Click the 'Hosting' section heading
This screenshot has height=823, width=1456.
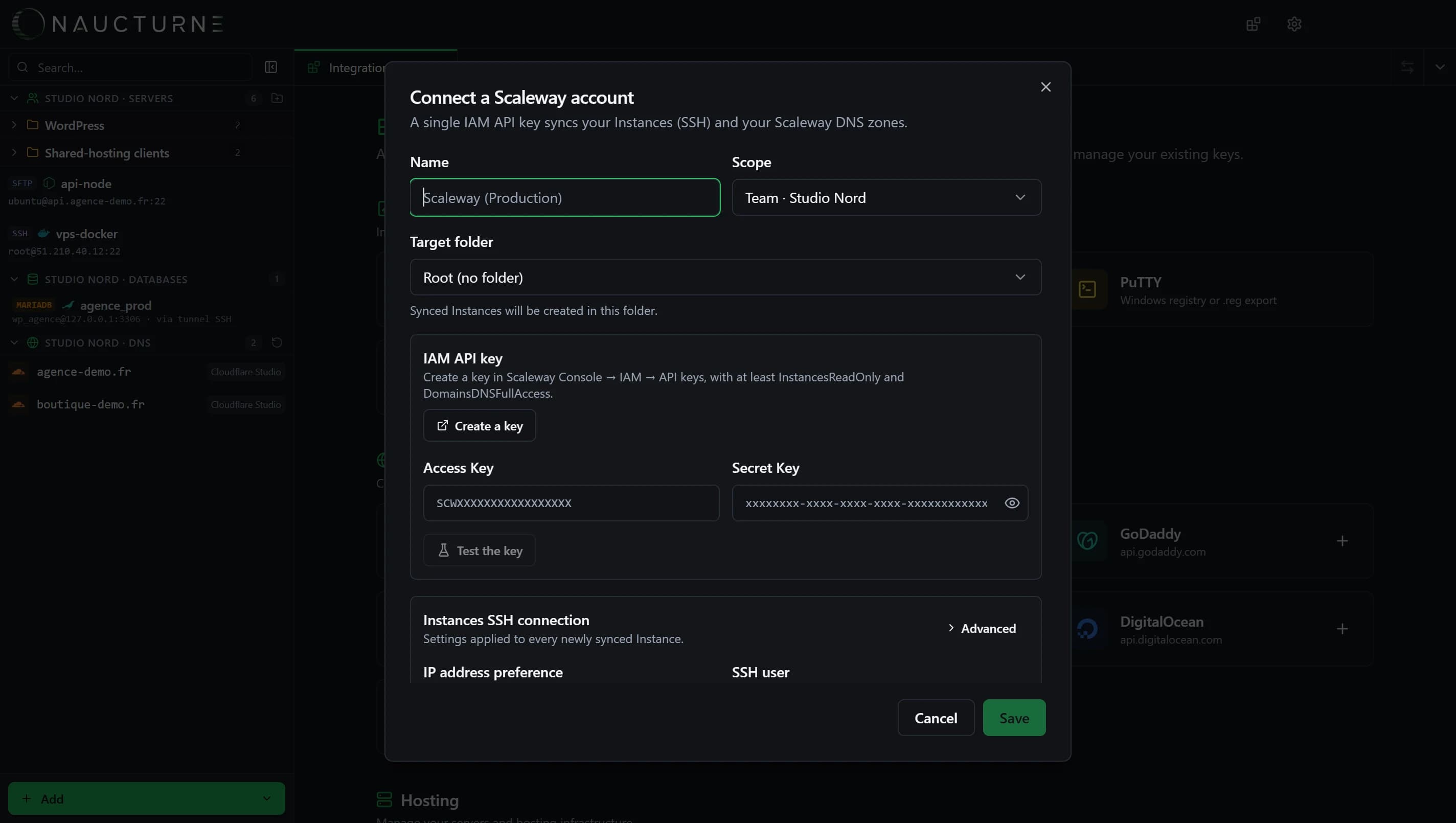(429, 800)
